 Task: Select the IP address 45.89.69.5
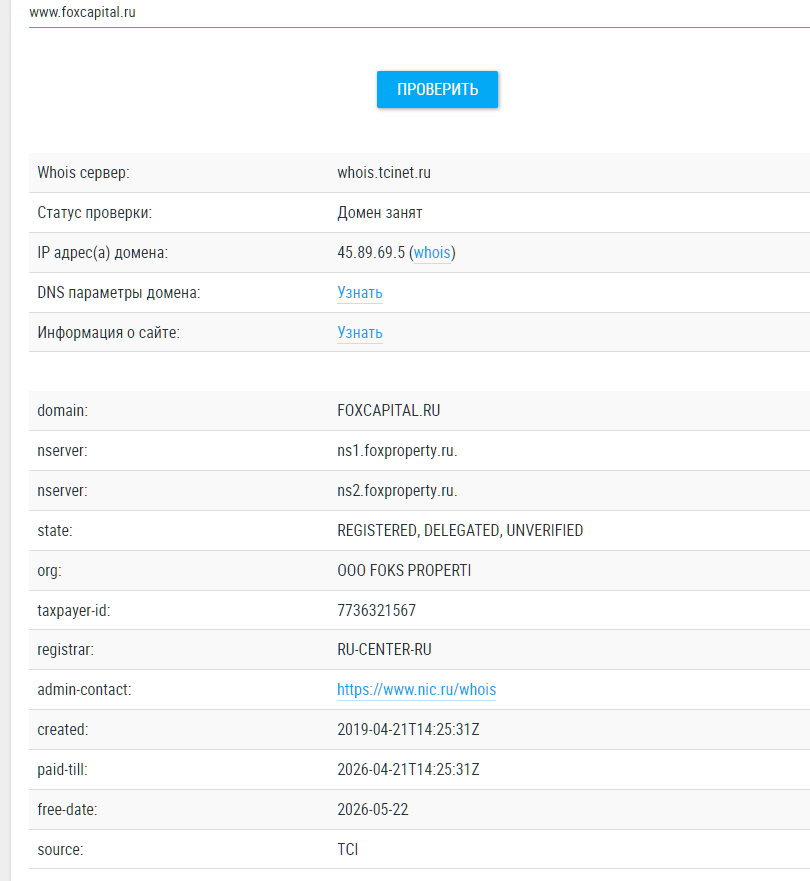(371, 253)
